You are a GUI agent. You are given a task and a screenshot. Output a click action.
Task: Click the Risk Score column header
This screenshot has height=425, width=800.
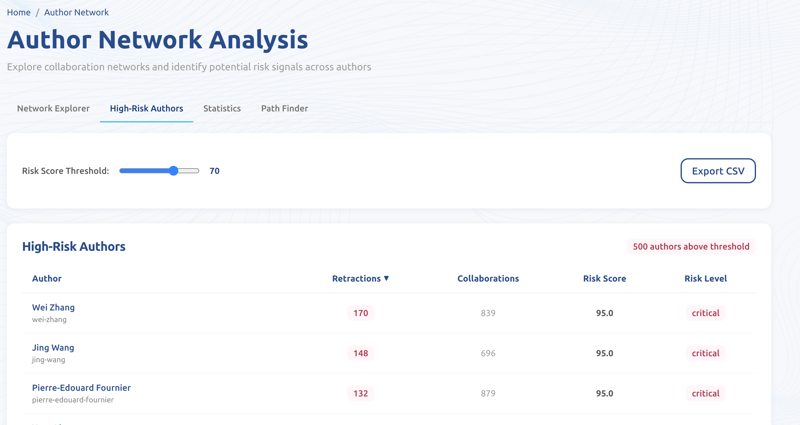click(604, 278)
